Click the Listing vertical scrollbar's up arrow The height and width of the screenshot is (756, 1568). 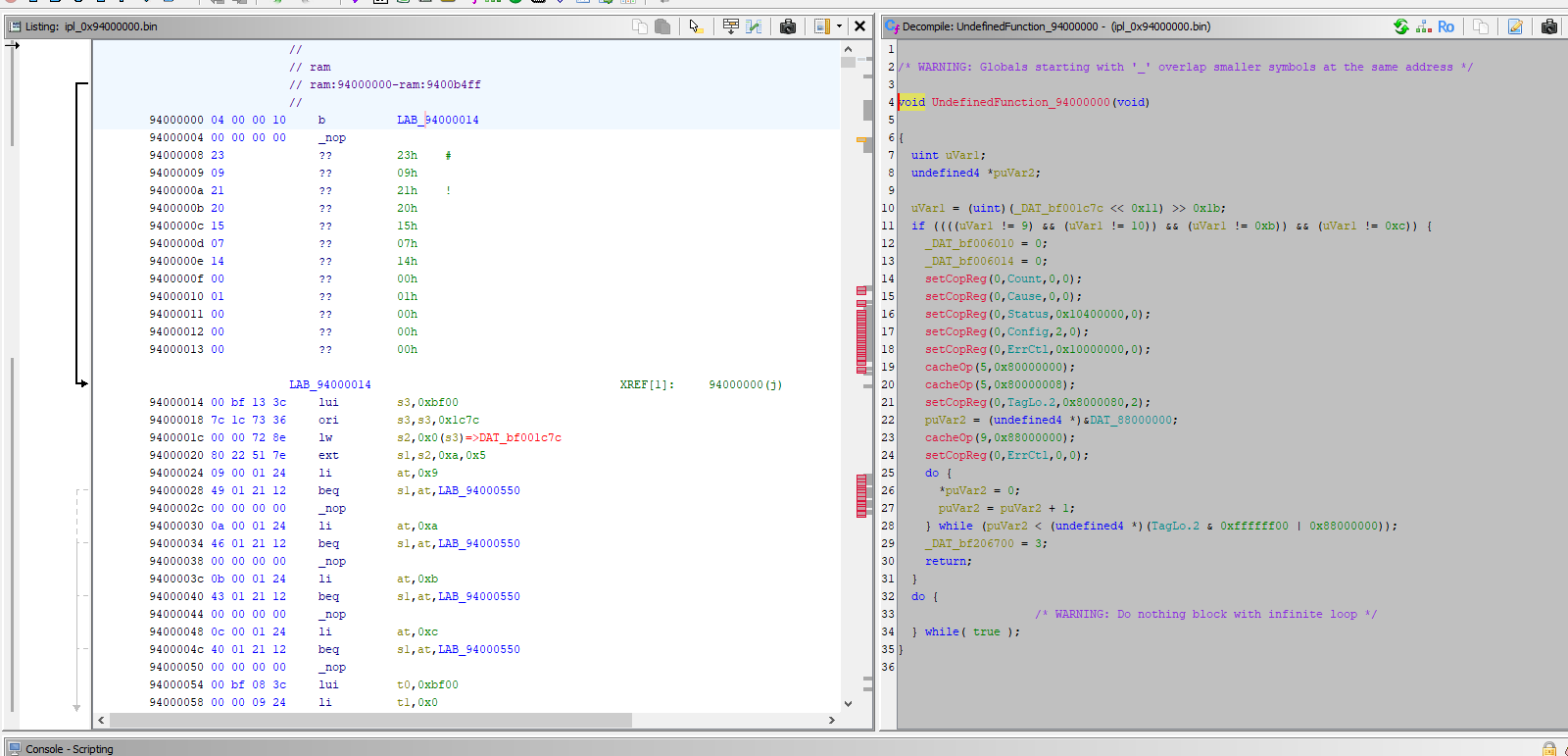coord(848,48)
